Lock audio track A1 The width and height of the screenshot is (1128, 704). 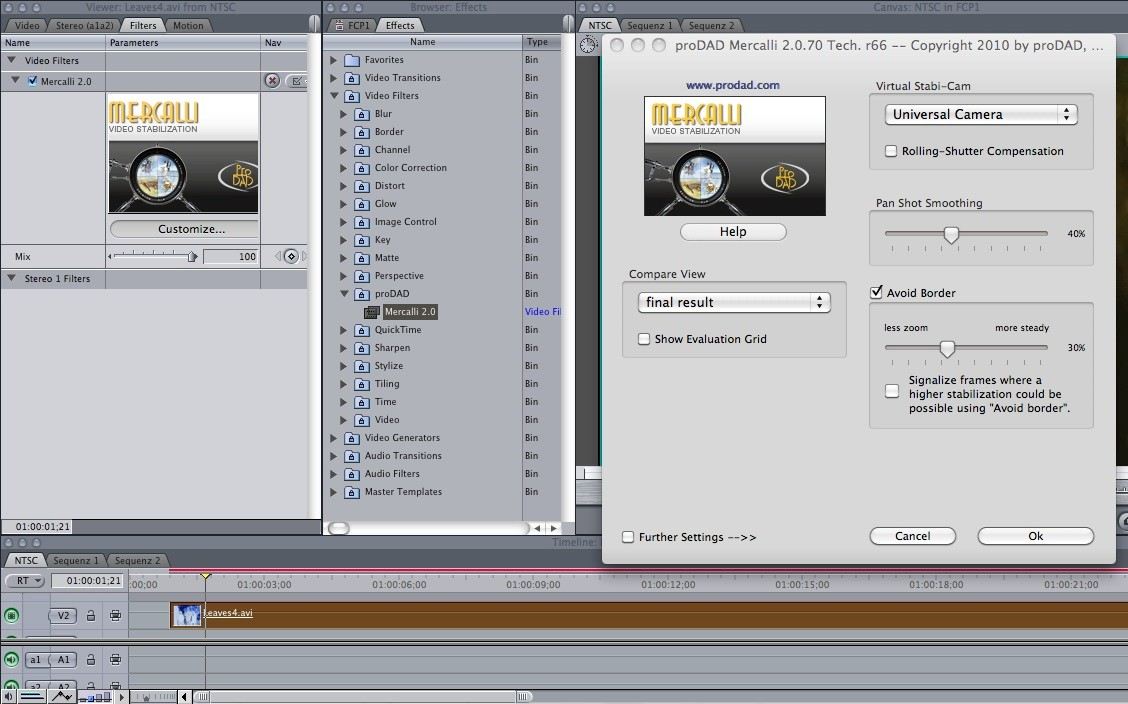click(x=91, y=659)
